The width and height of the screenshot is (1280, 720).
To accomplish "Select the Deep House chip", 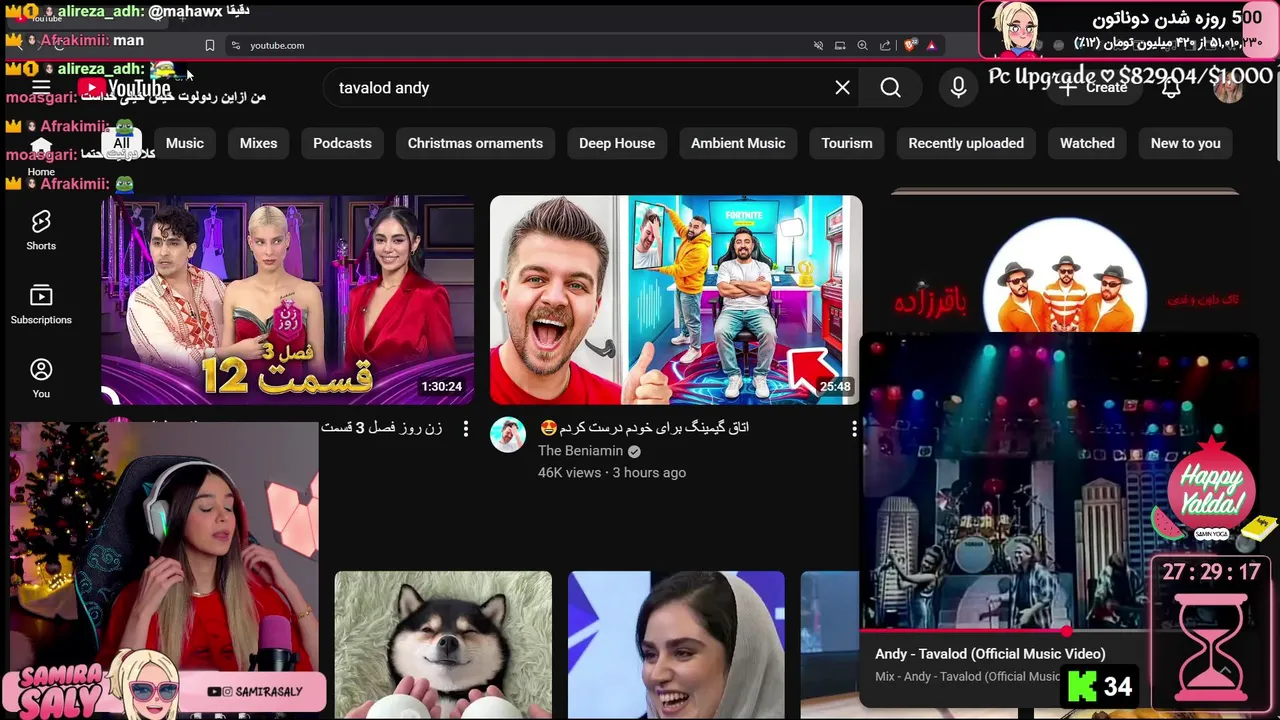I will coord(617,143).
